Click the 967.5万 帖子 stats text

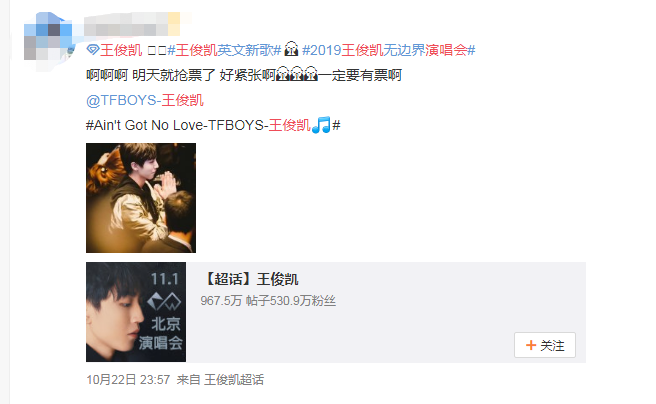[x=228, y=301]
